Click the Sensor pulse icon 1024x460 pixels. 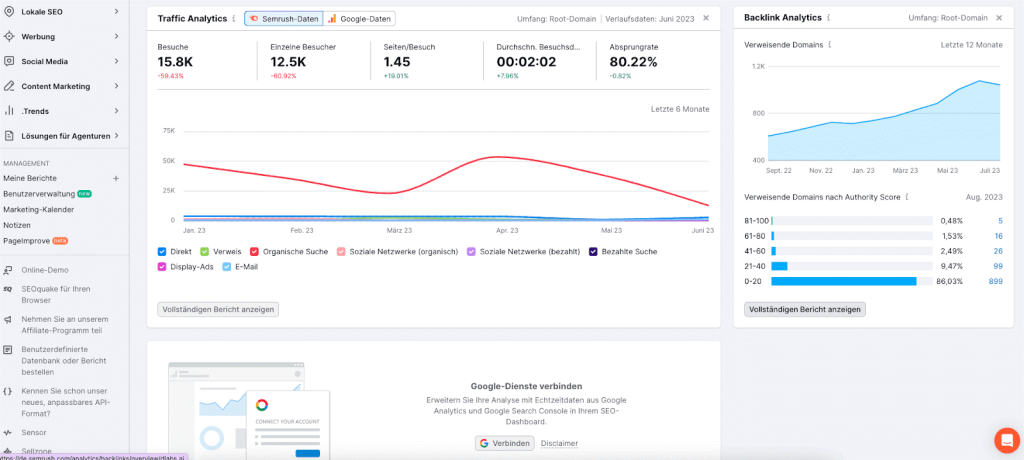8,433
